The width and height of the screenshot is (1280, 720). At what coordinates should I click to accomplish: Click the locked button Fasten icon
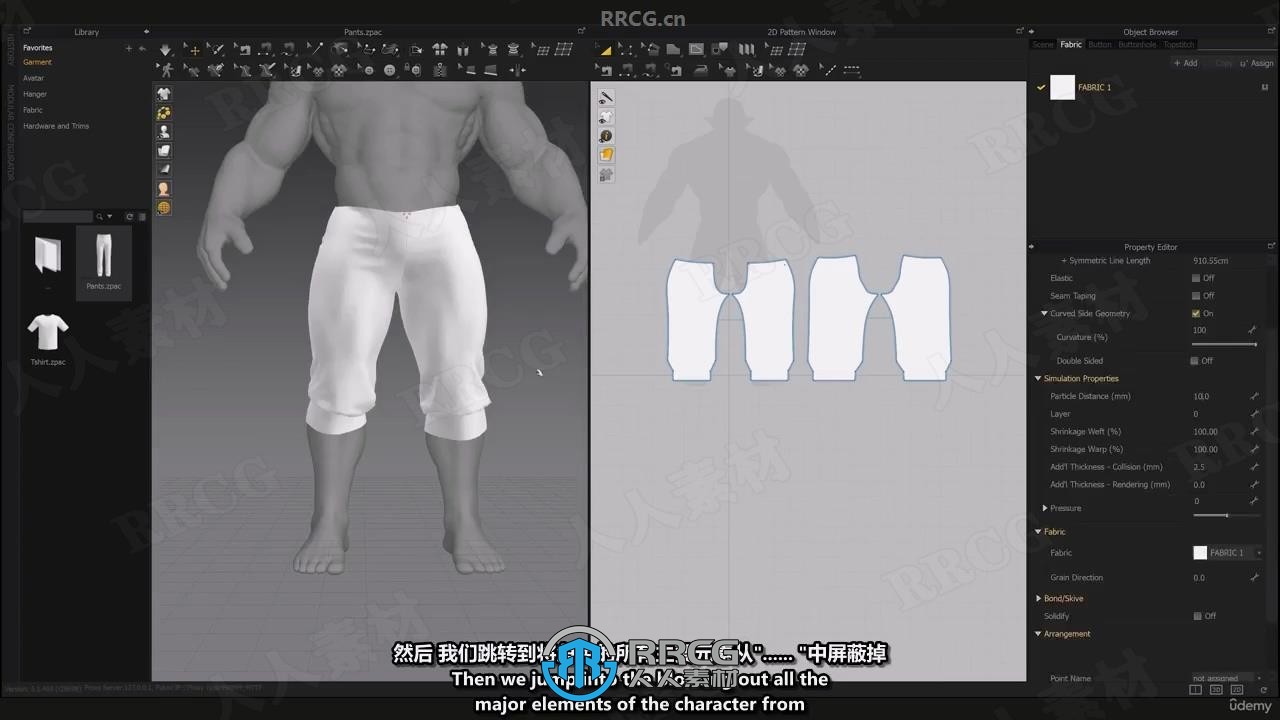point(414,70)
